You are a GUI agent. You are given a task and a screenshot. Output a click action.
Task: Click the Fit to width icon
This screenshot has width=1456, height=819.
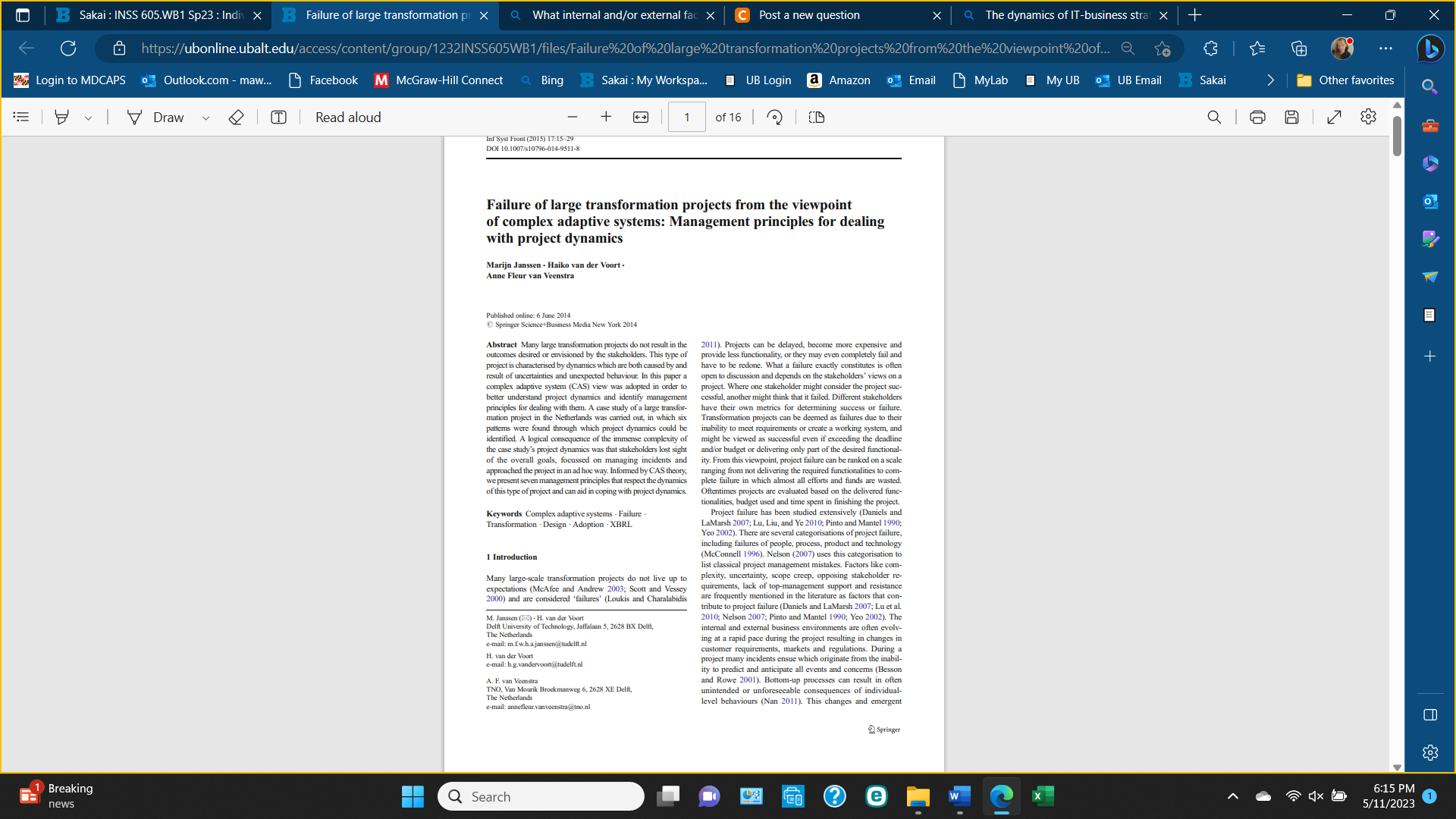[641, 117]
